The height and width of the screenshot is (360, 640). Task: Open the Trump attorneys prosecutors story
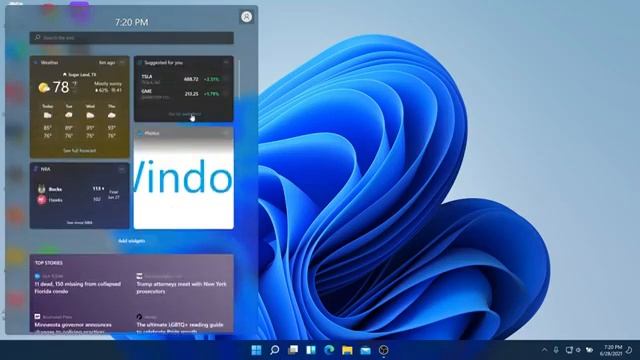[182, 288]
